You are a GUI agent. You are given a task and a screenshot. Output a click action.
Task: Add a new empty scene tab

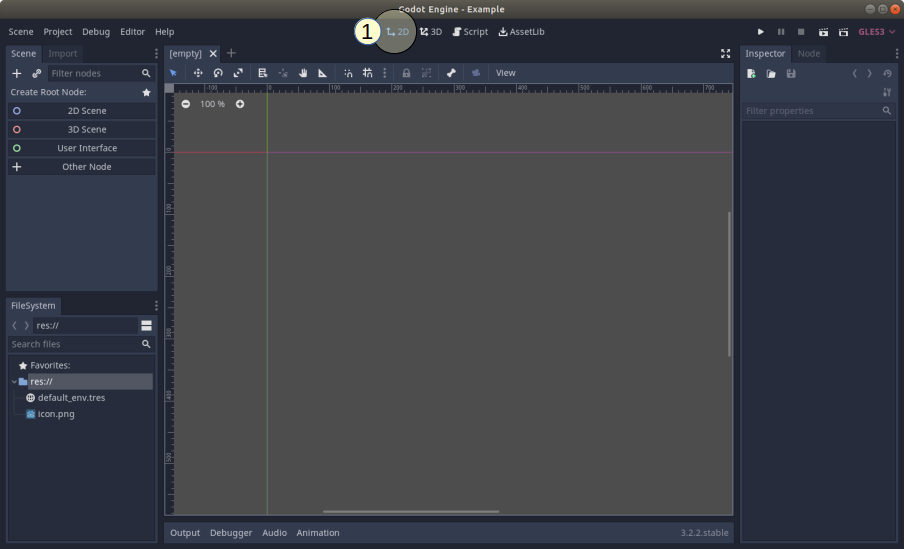(231, 53)
